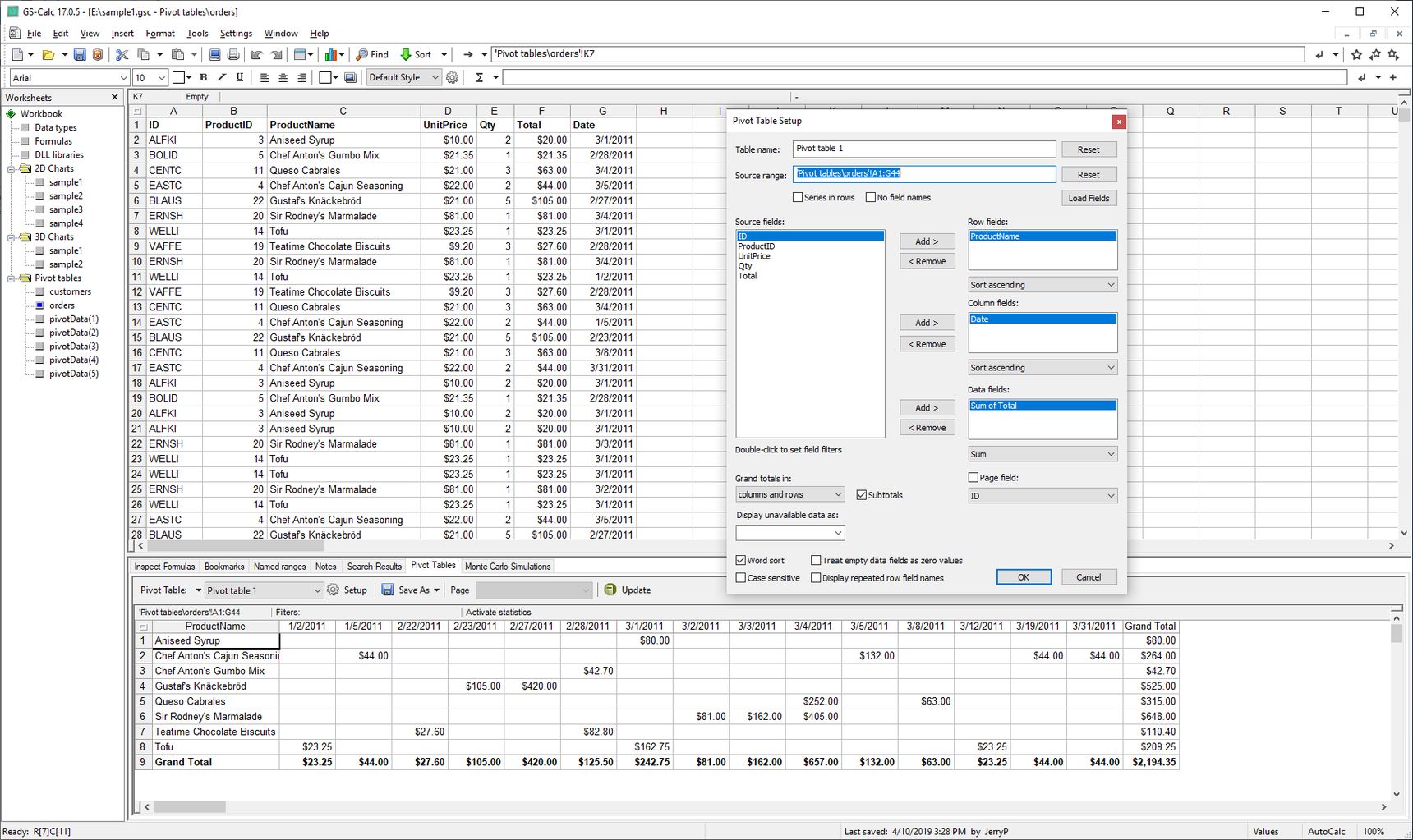Center align cell text
This screenshot has height=840, width=1413.
283,77
